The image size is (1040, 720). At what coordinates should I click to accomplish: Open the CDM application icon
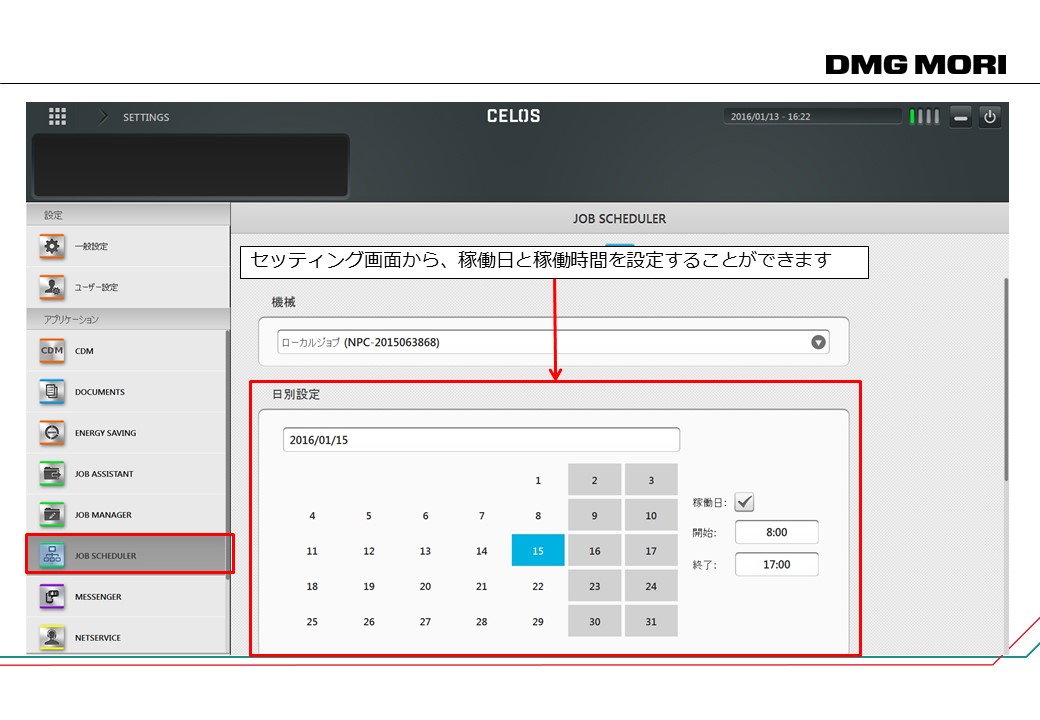[52, 351]
